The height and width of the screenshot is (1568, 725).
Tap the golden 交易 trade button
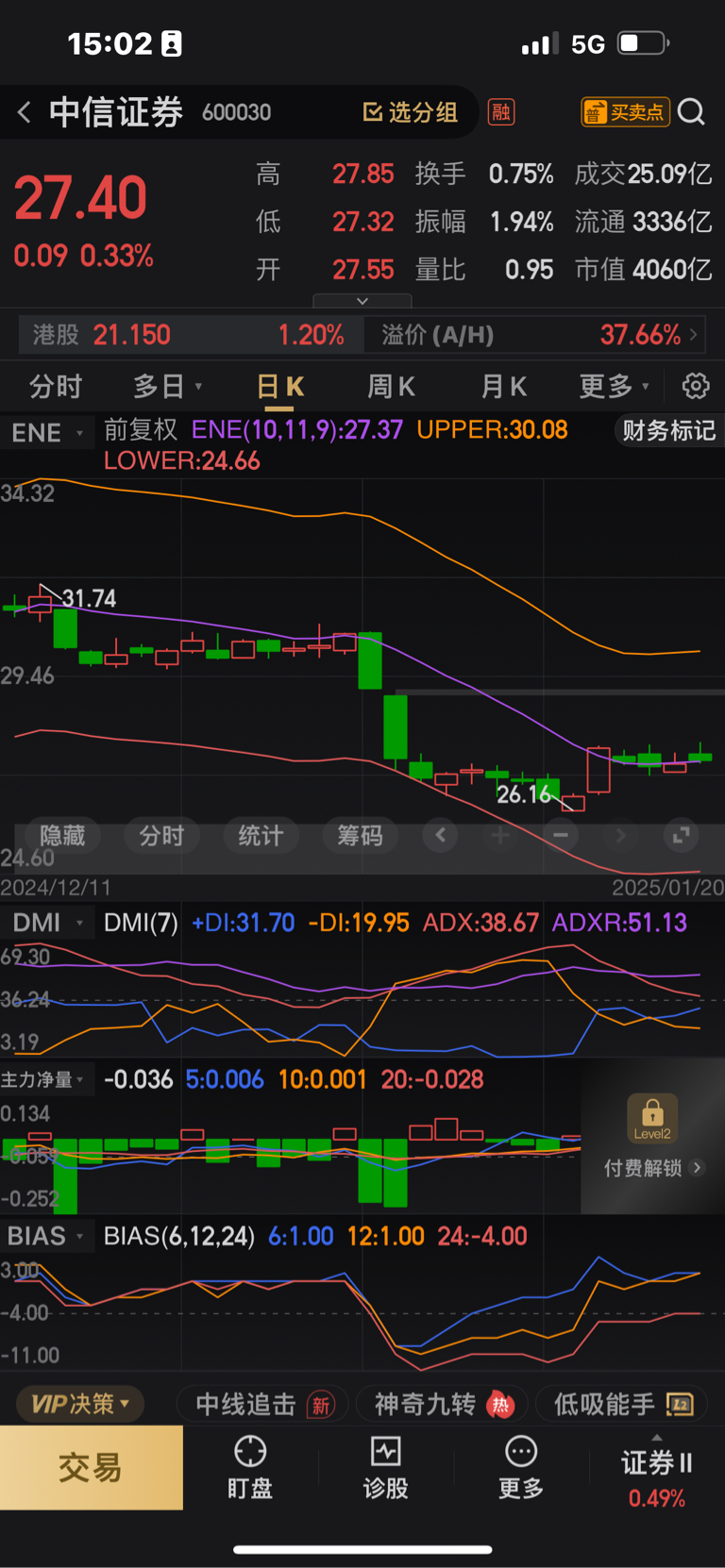coord(91,1468)
